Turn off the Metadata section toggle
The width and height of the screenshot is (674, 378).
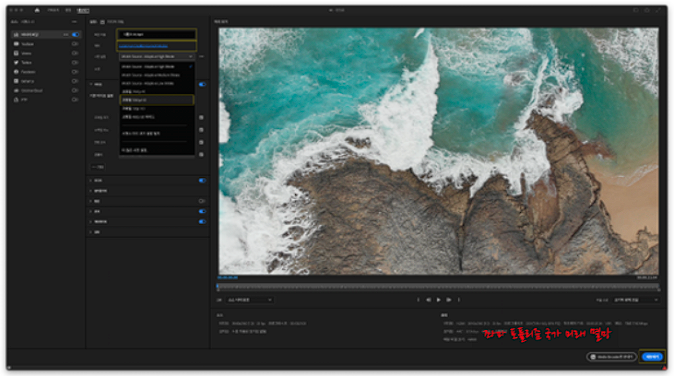point(202,221)
